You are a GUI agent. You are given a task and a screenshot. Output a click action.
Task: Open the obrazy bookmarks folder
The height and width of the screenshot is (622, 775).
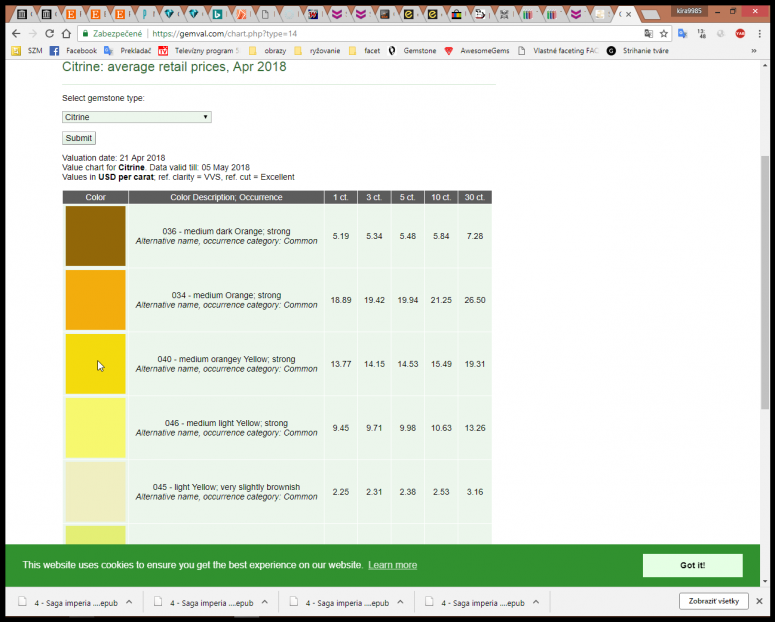(267, 50)
